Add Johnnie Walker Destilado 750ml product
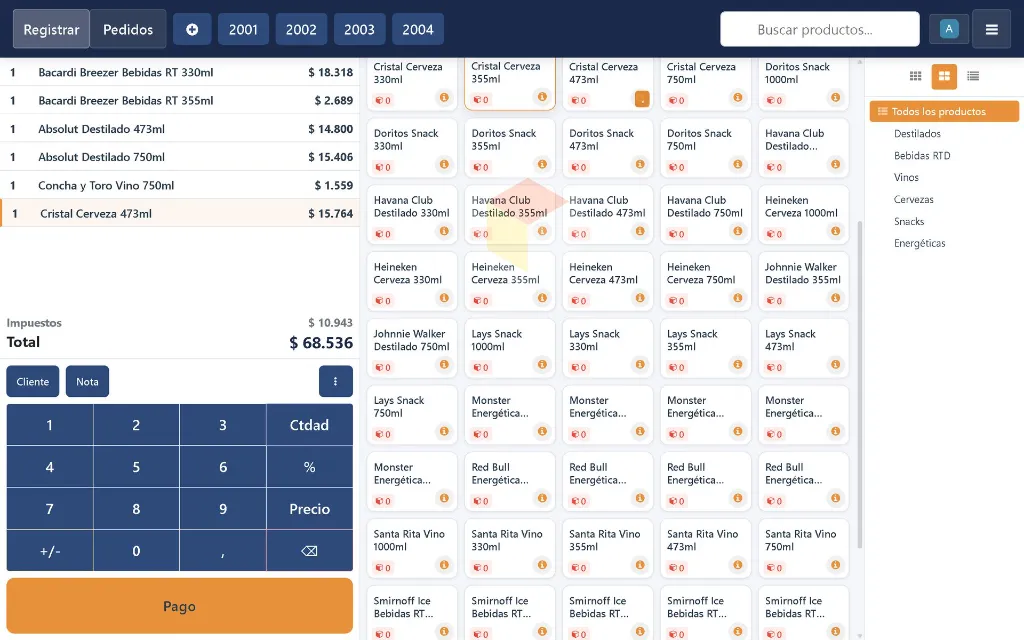The width and height of the screenshot is (1024, 640). coord(412,348)
